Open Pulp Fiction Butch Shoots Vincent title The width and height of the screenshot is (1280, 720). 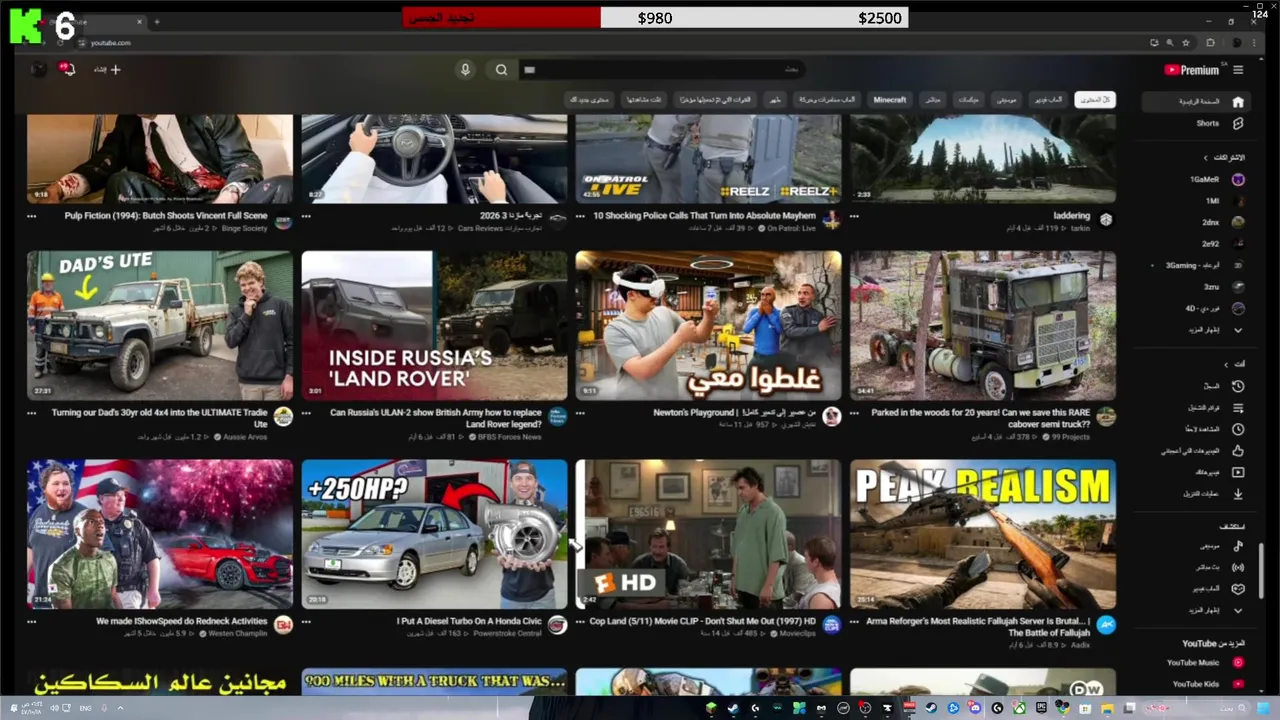click(x=166, y=215)
